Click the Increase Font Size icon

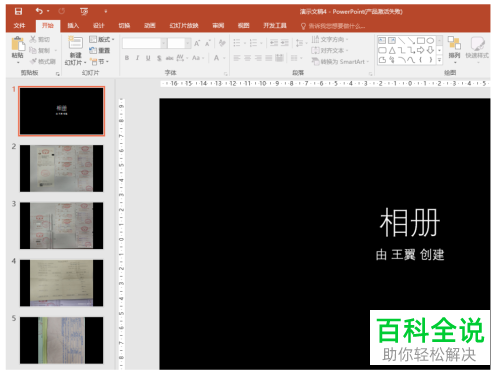(x=197, y=43)
